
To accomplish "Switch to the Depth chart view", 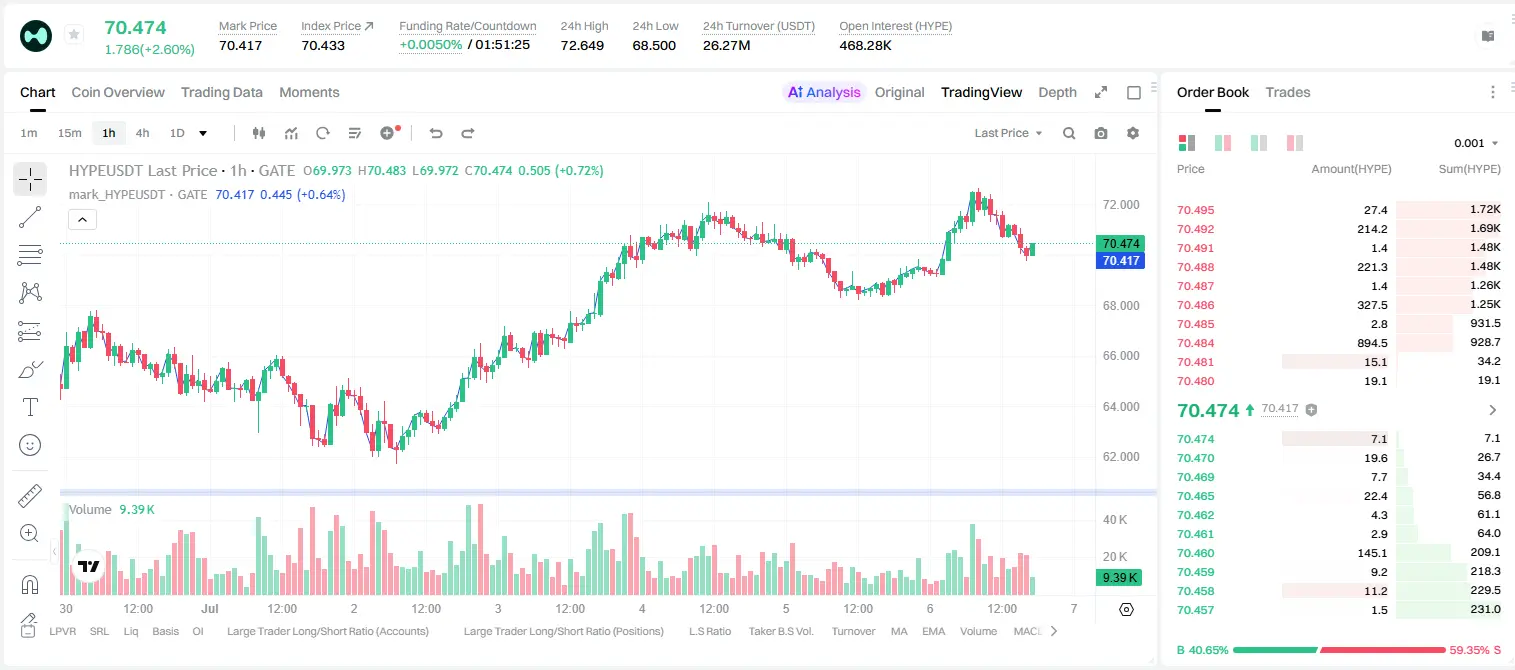I will pos(1057,92).
